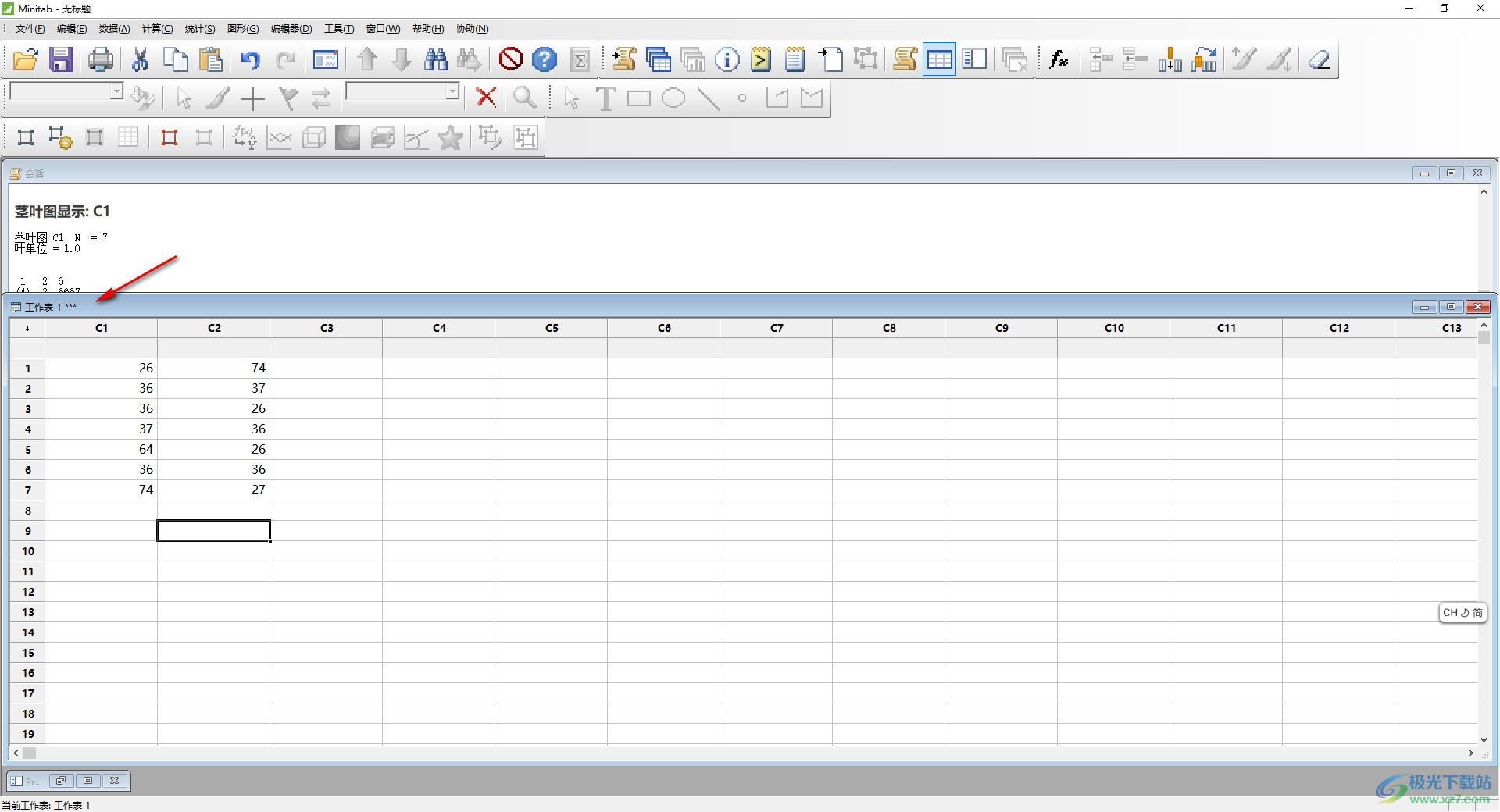Click the crosshair plus tool icon
This screenshot has height=812, width=1500.
(x=253, y=98)
